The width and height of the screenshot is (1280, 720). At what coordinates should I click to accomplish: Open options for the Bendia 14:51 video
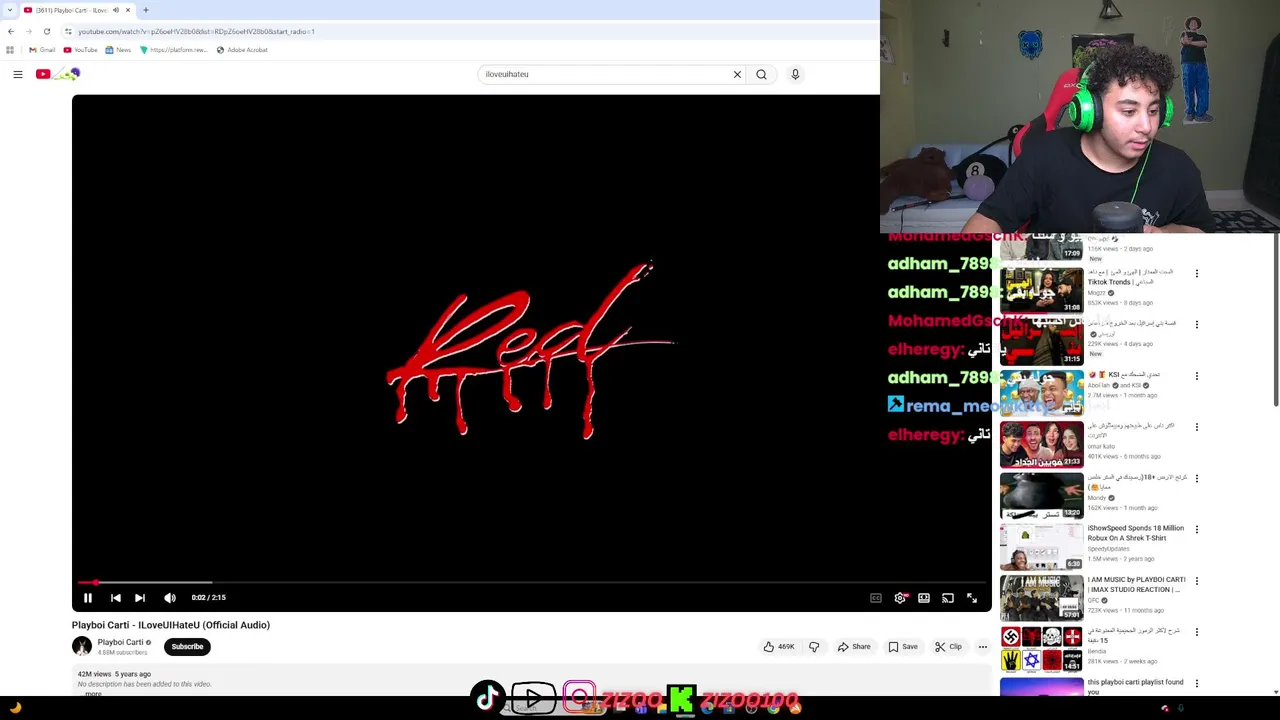tap(1197, 632)
